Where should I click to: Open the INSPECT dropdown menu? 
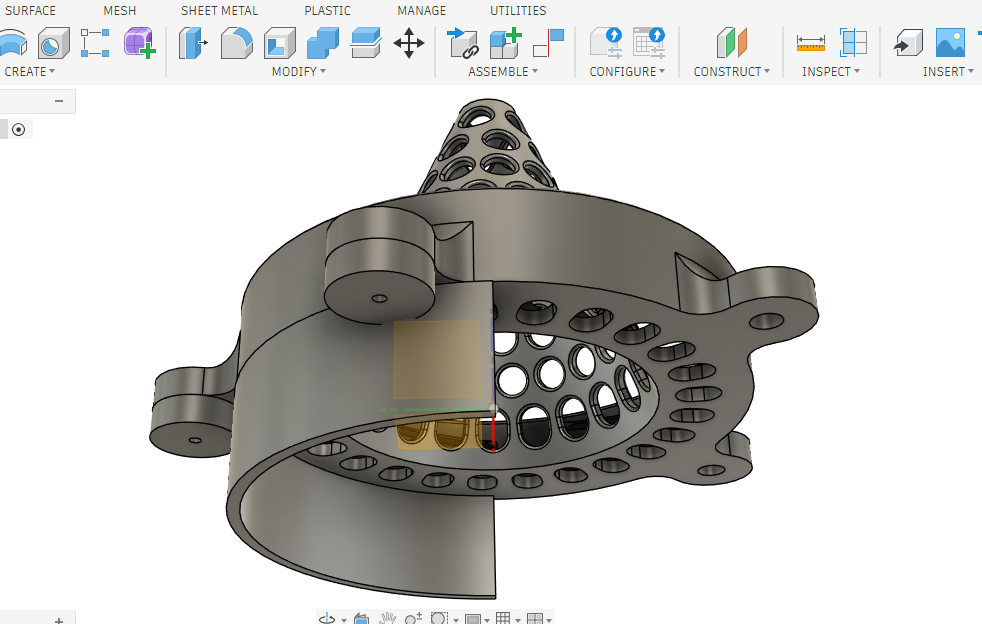pos(831,71)
